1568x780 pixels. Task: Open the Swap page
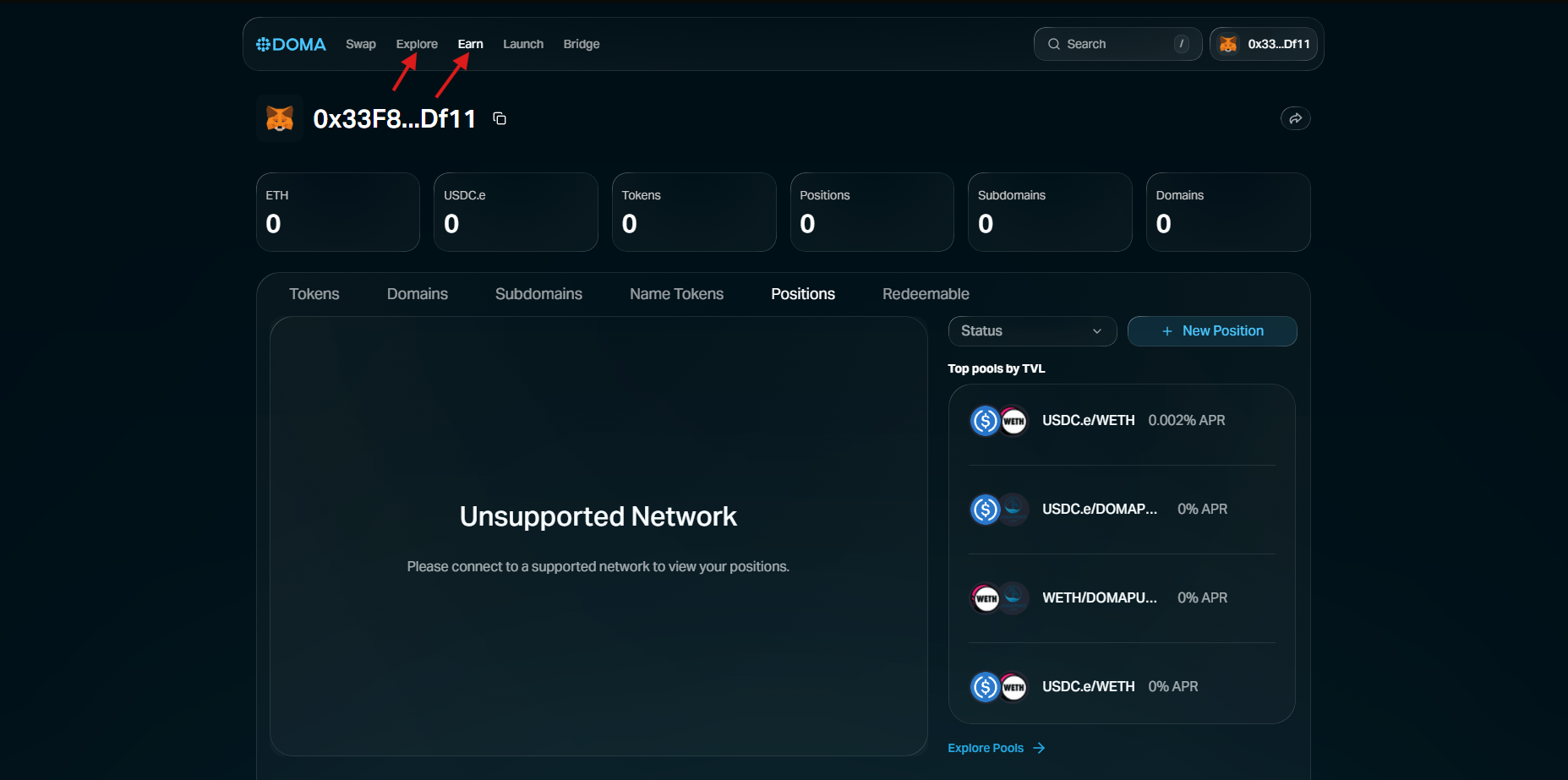tap(360, 44)
